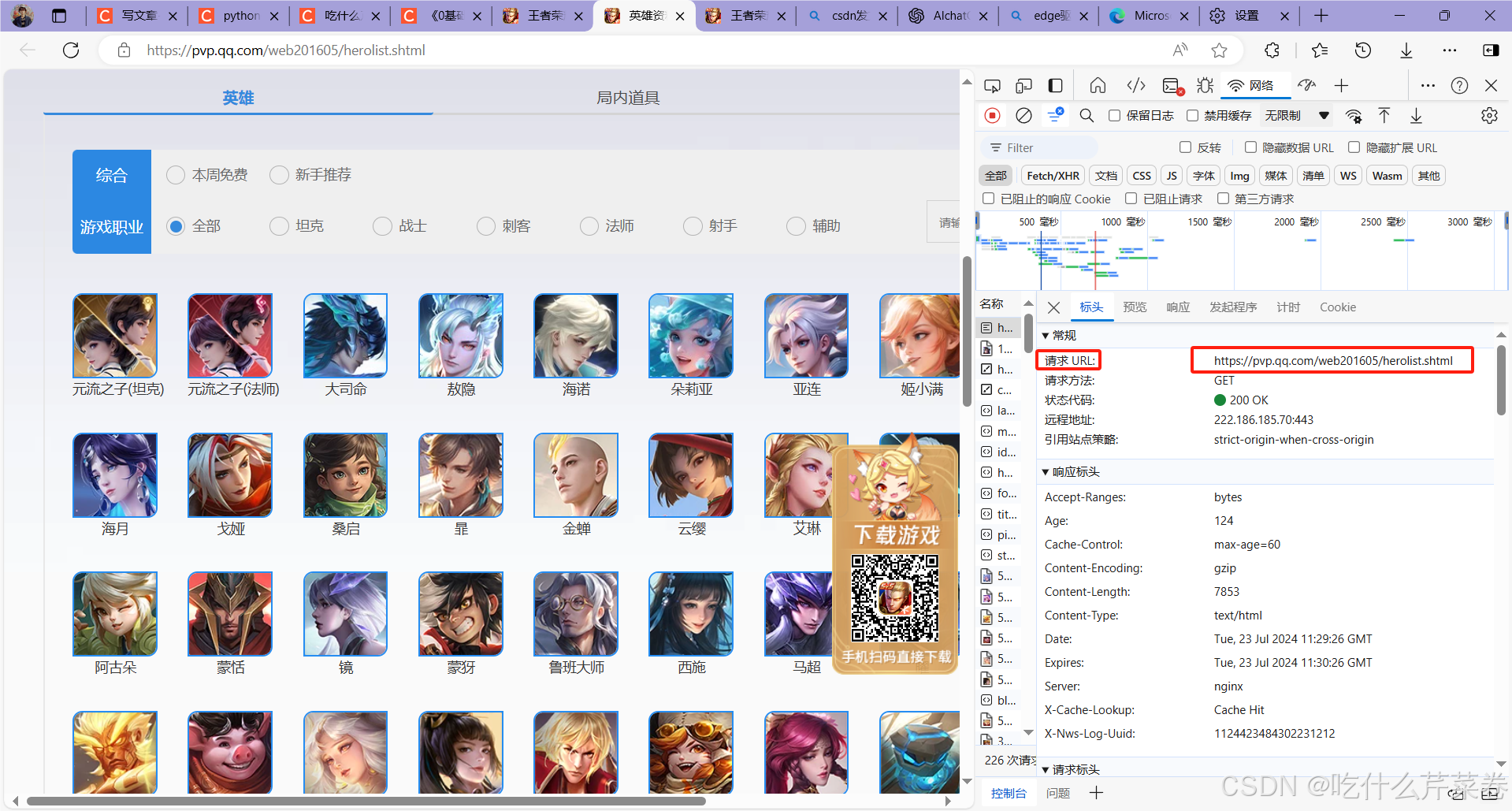Filter requests by Img type
Image resolution: width=1512 pixels, height=811 pixels.
[x=1239, y=176]
